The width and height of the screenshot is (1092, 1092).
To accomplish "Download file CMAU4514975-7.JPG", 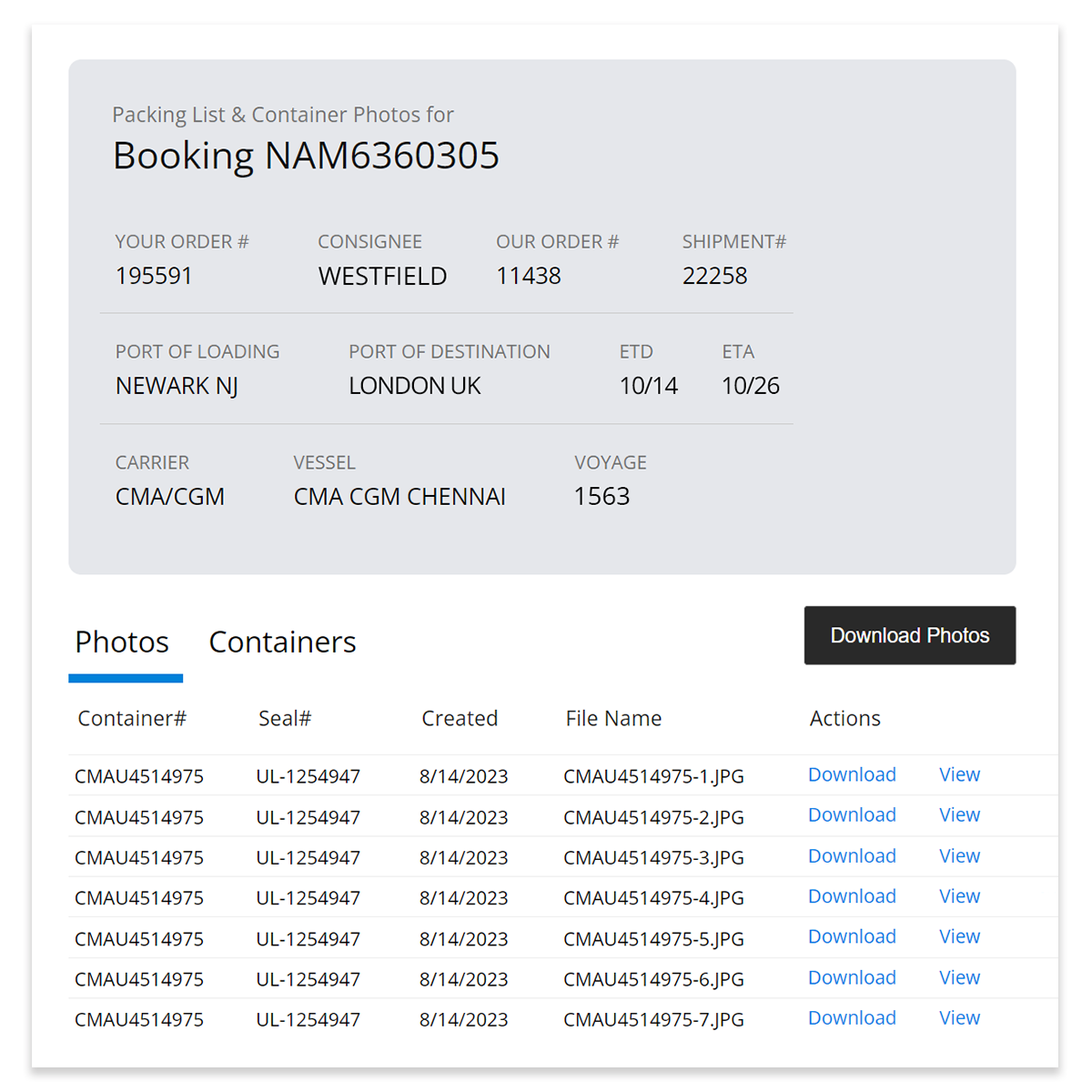I will (851, 1017).
